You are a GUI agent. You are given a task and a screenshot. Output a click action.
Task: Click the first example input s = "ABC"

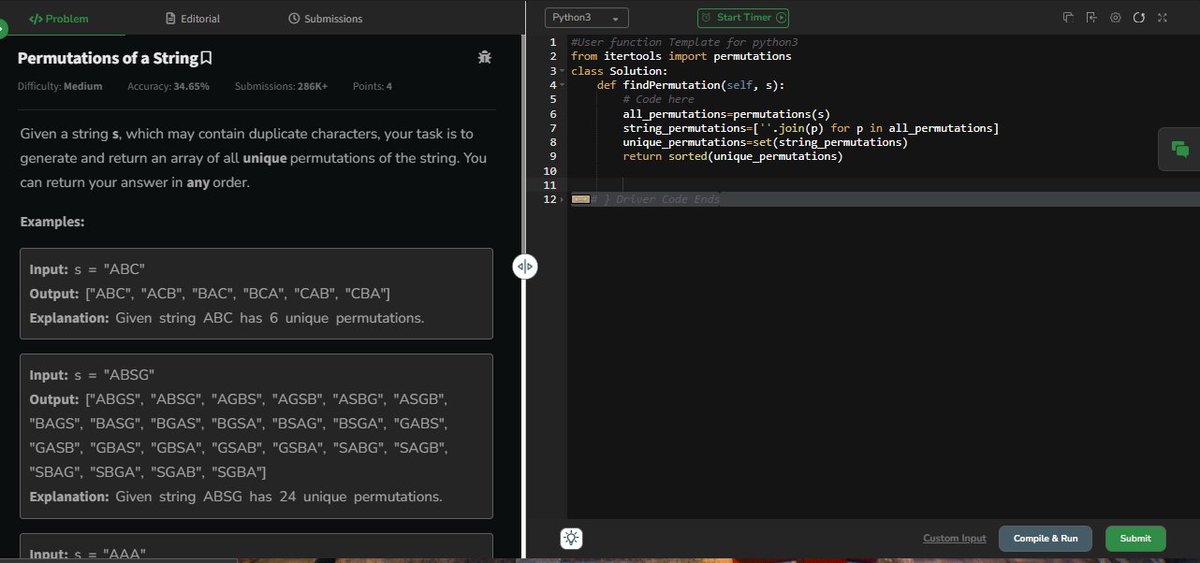pos(89,268)
